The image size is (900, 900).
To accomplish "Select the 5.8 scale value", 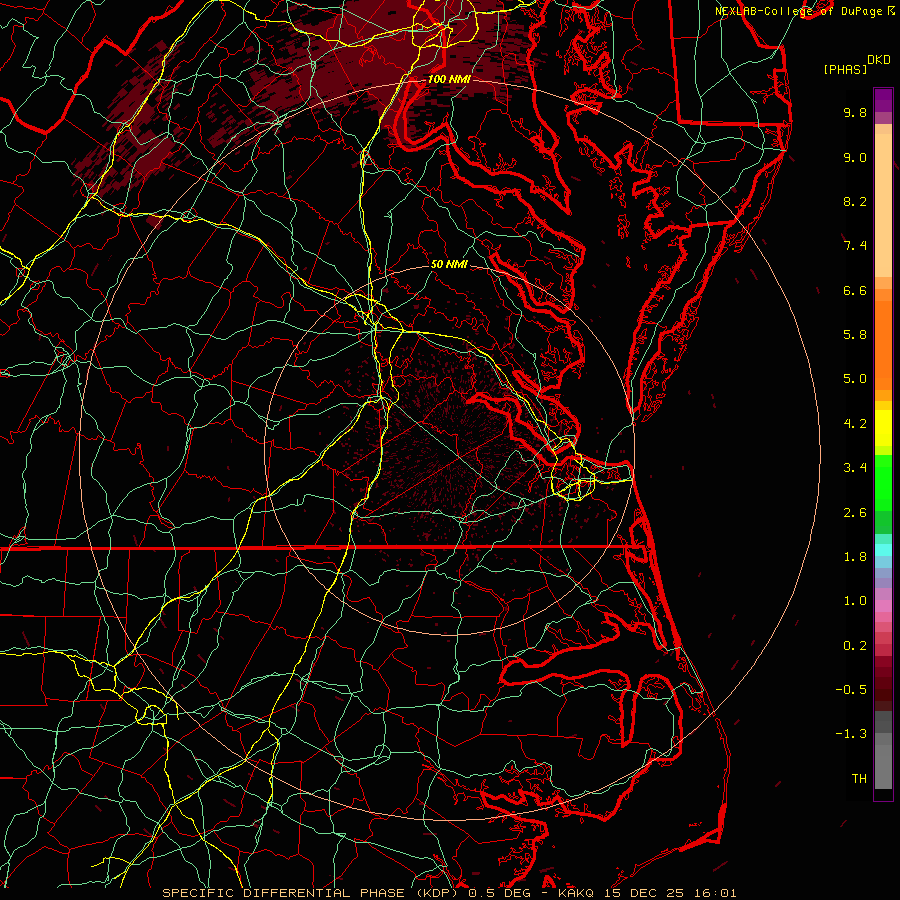I will 855,335.
